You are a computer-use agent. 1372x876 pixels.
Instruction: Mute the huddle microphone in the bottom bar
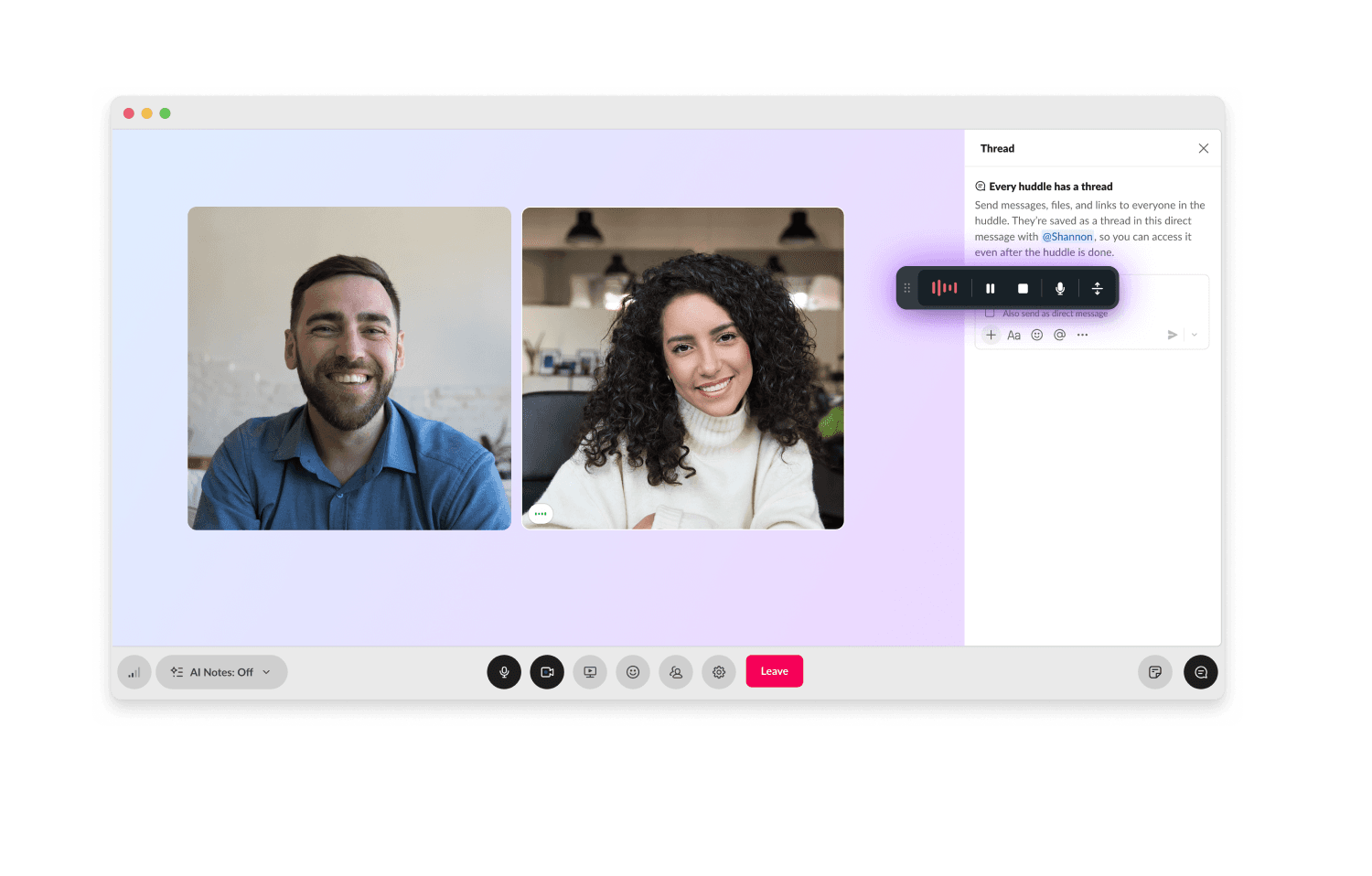tap(504, 672)
